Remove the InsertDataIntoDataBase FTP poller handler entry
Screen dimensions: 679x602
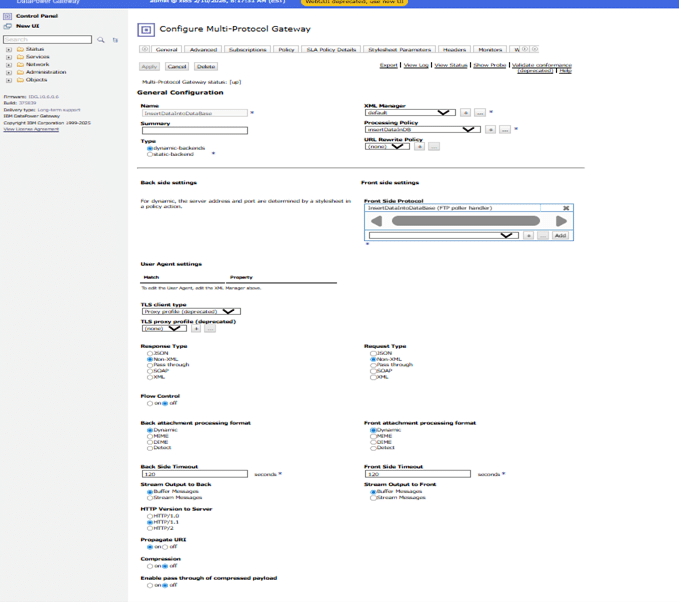coord(565,208)
